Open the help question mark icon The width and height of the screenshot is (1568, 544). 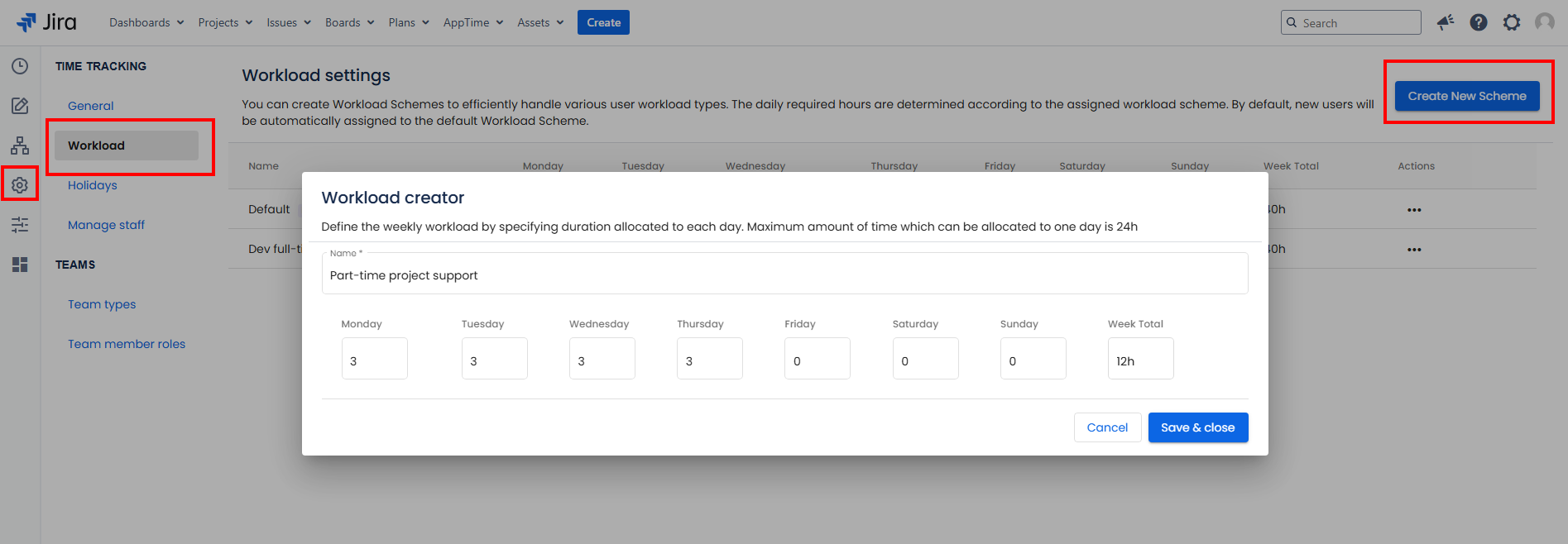coord(1478,22)
